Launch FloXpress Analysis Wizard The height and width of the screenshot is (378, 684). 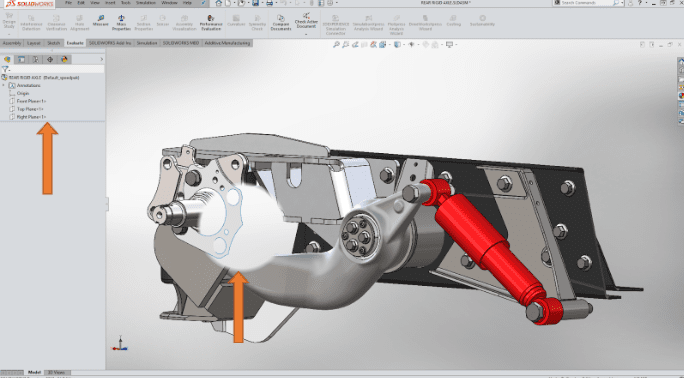coord(396,25)
